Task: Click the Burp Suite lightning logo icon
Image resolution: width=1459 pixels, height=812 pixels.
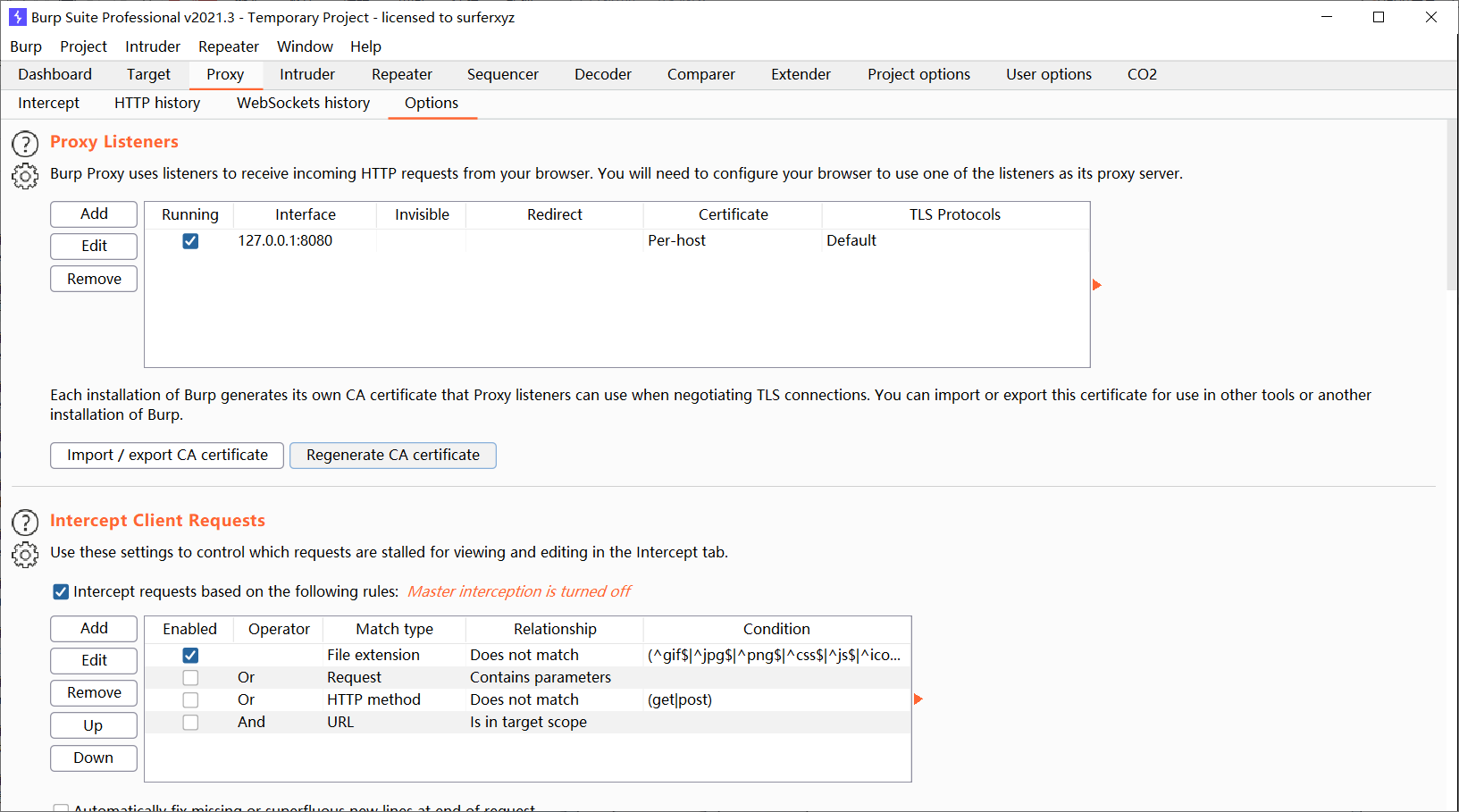Action: click(17, 17)
